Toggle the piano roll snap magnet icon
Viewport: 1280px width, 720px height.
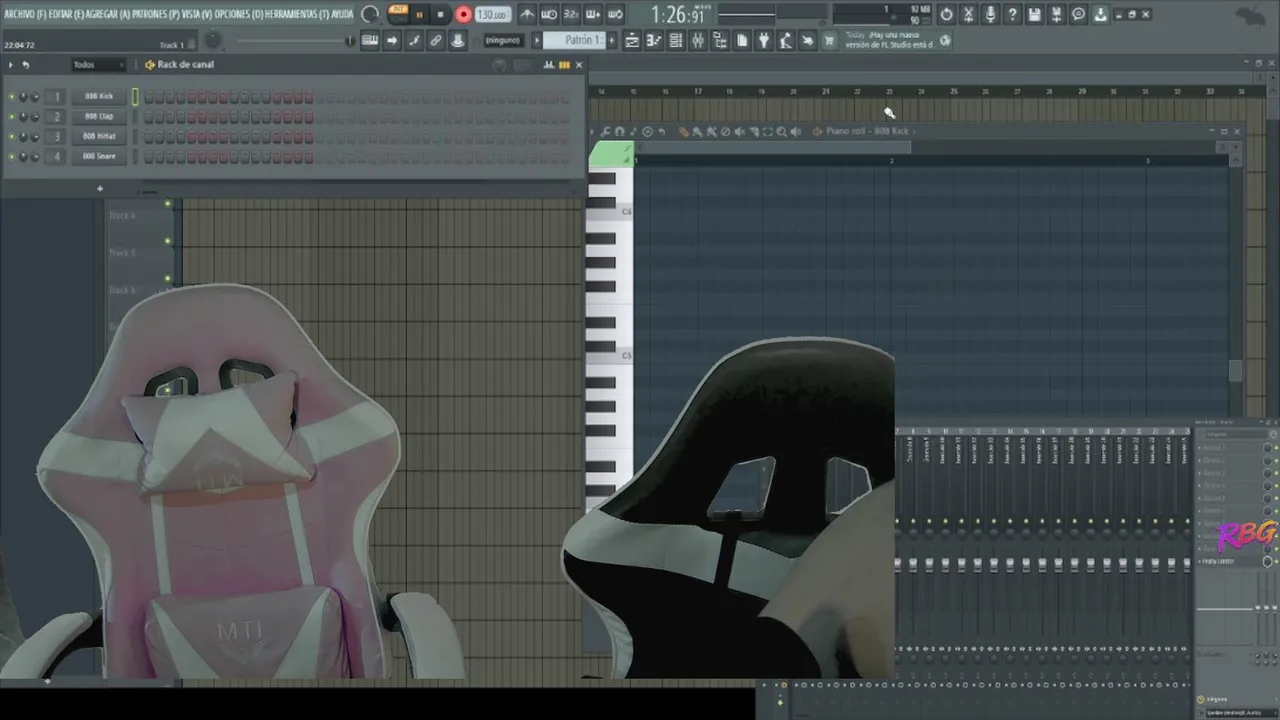pyautogui.click(x=619, y=131)
